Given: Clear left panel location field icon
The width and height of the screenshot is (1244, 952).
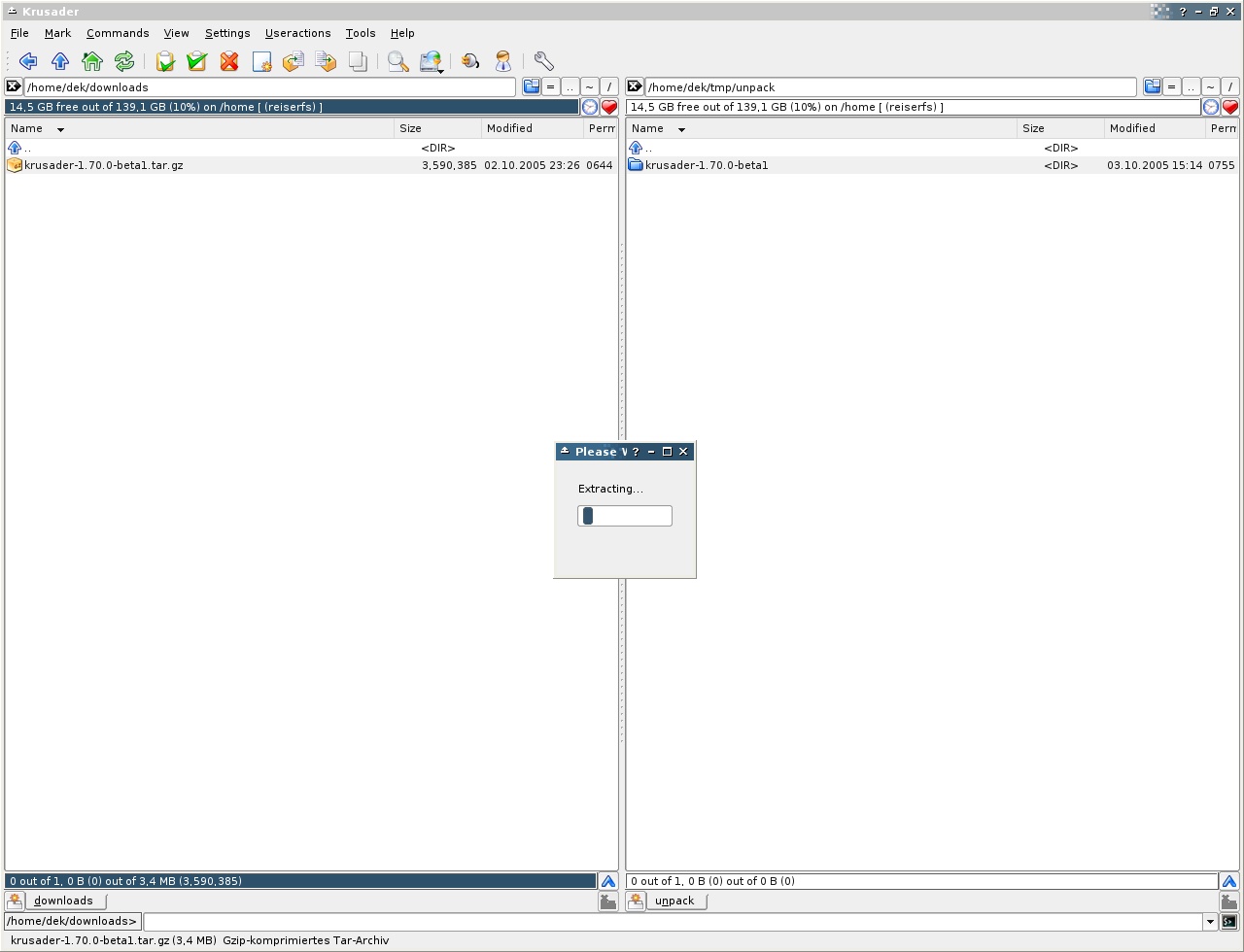Looking at the screenshot, I should coord(14,86).
